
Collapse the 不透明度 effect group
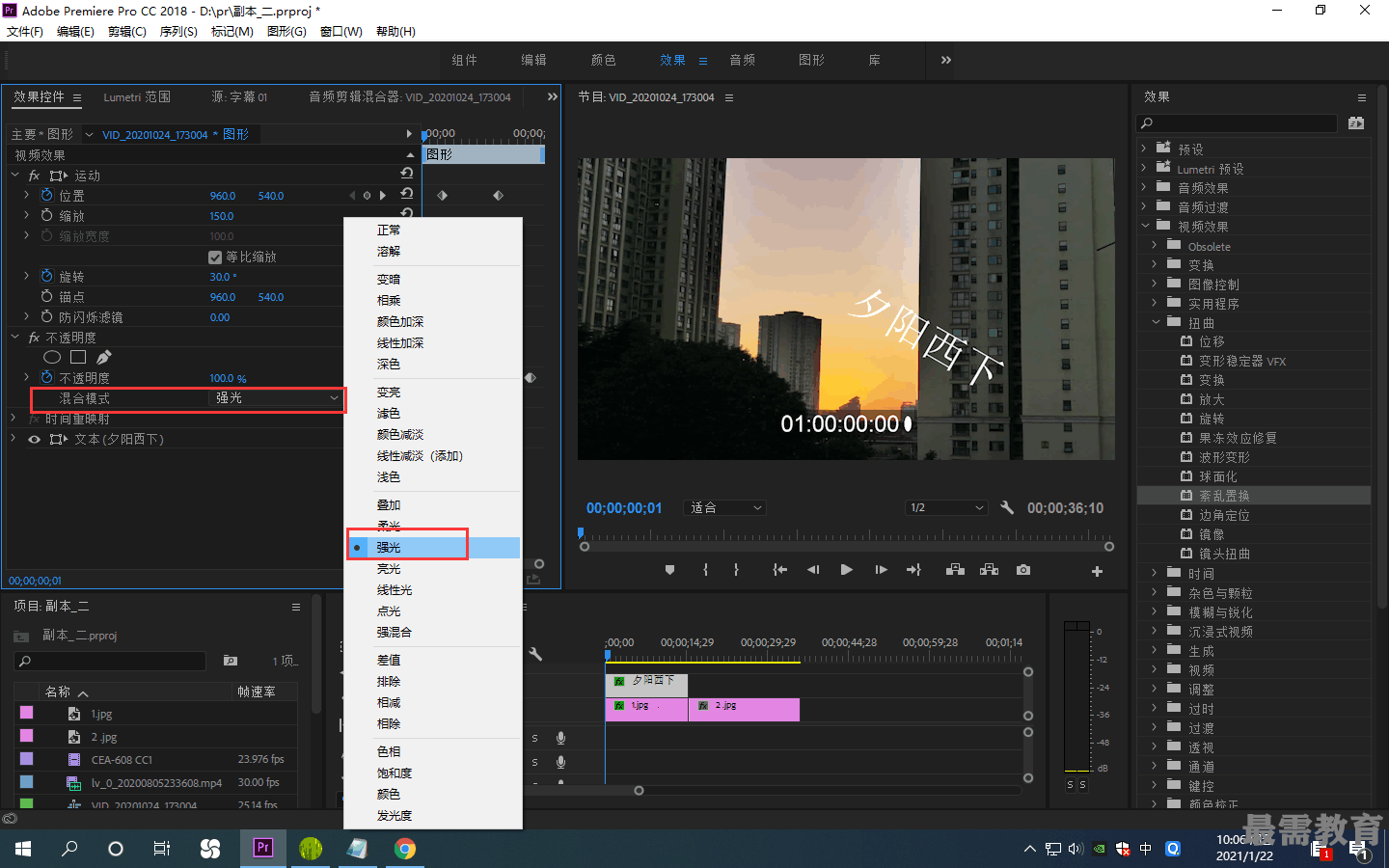click(15, 338)
